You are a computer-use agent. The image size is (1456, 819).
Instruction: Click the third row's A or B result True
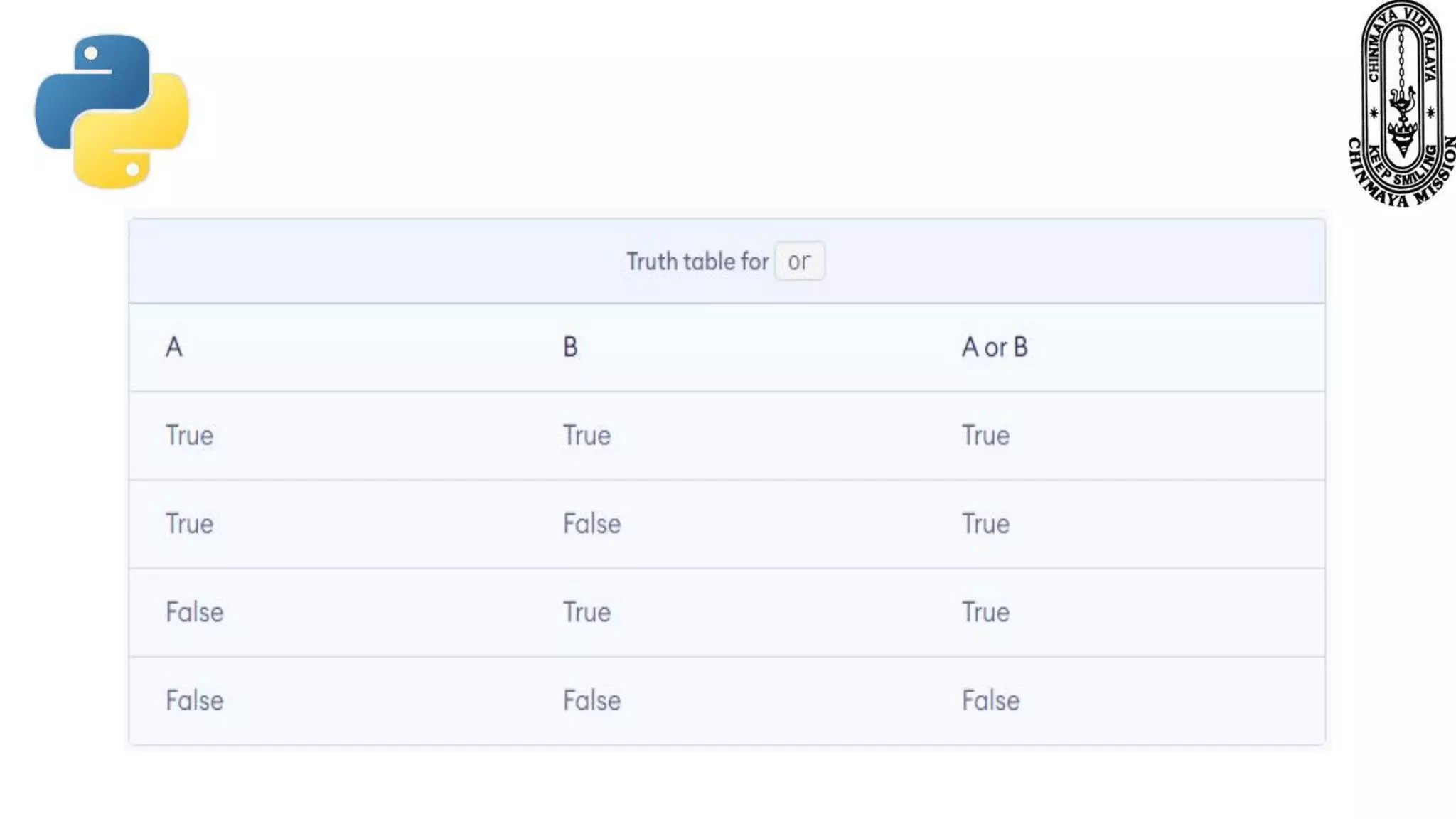[x=985, y=612]
